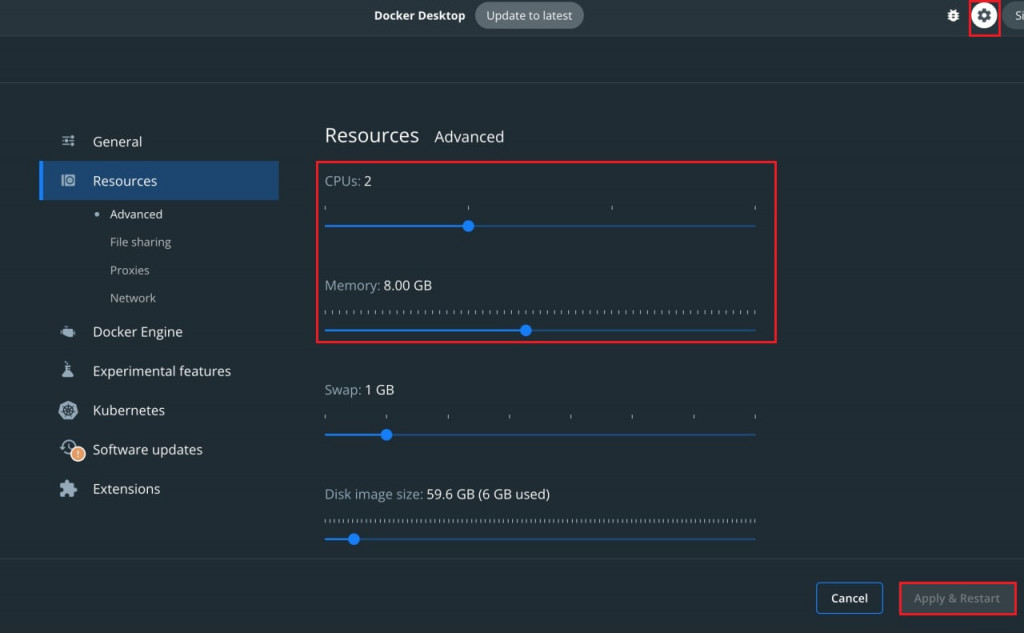Screen dimensions: 1024x633
Task: Open File sharing under Resources
Action: [140, 242]
